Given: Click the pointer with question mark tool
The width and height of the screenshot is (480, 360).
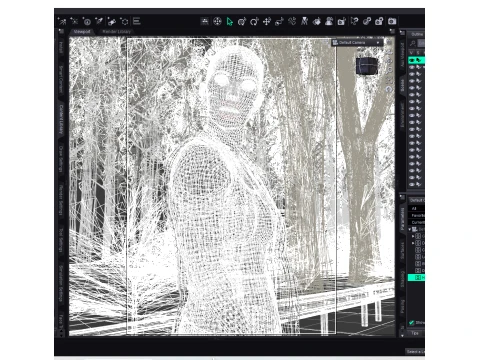Looking at the screenshot, I should tap(355, 21).
